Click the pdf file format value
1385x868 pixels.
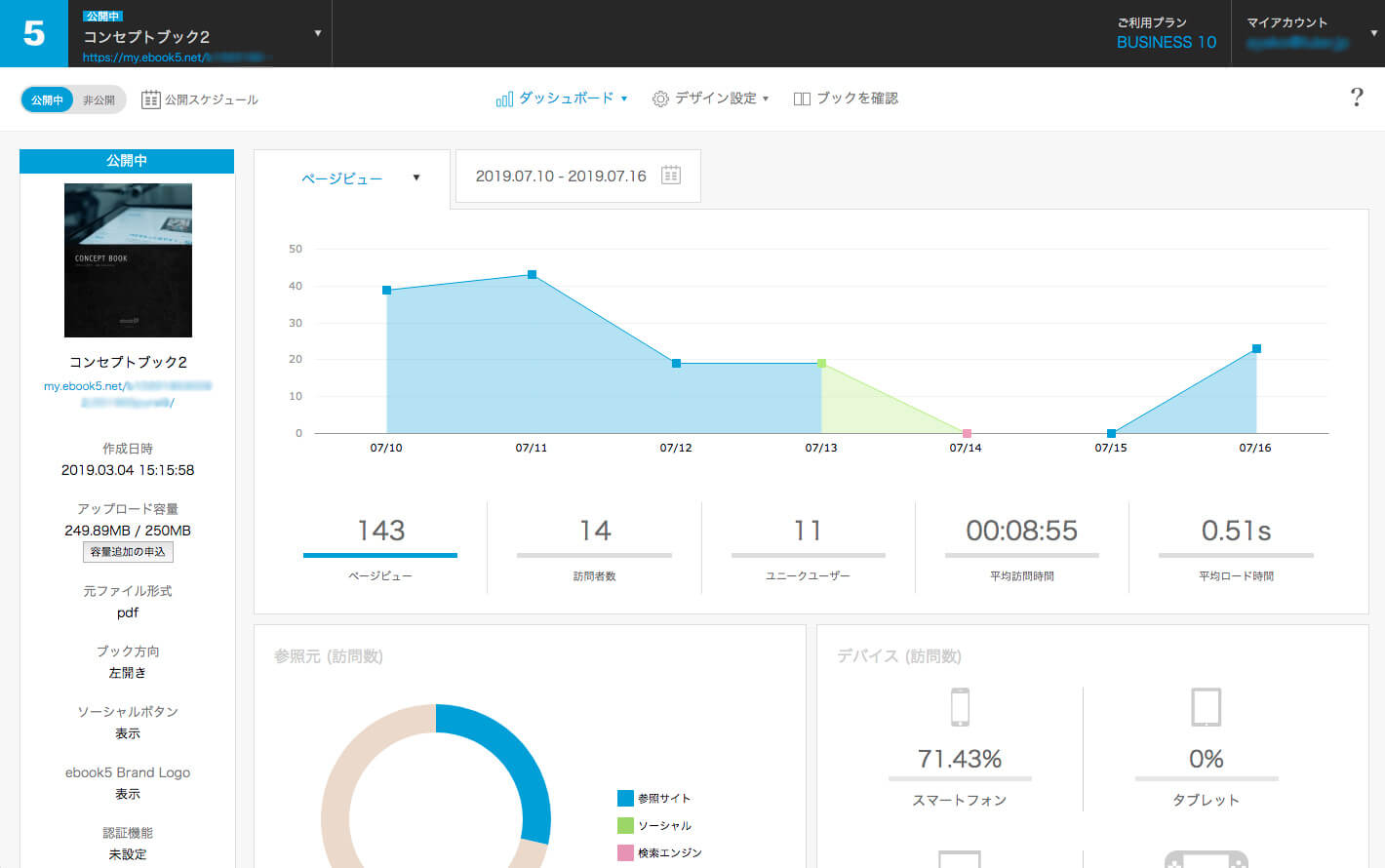point(128,612)
